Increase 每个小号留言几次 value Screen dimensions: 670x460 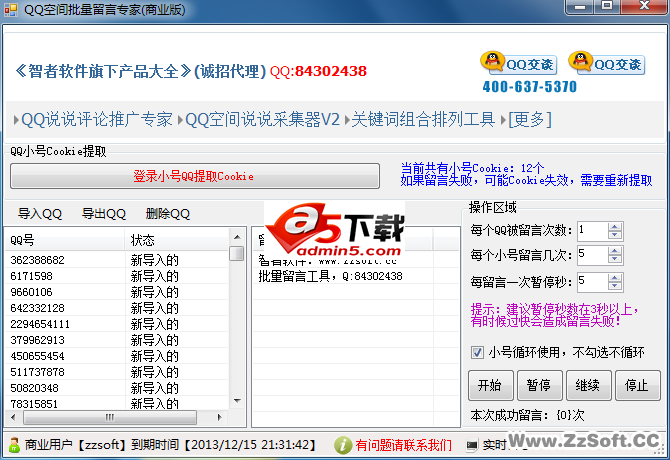click(614, 251)
